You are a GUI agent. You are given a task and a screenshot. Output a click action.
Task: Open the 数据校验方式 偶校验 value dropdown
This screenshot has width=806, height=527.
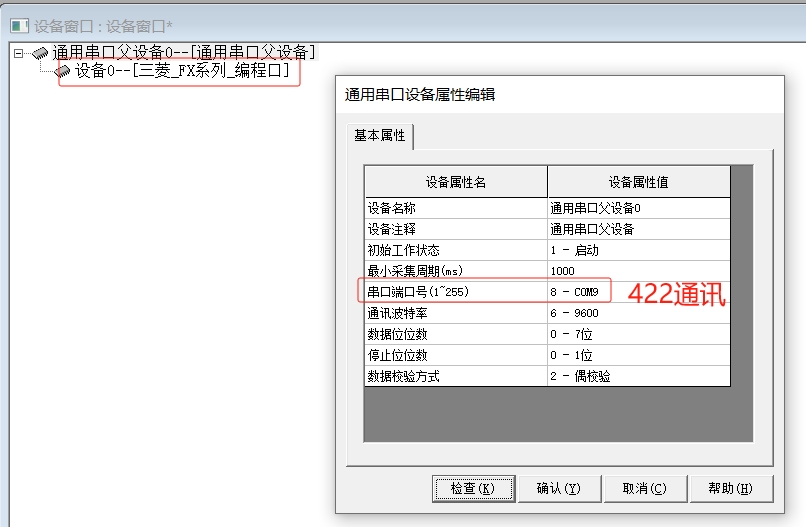(638, 376)
